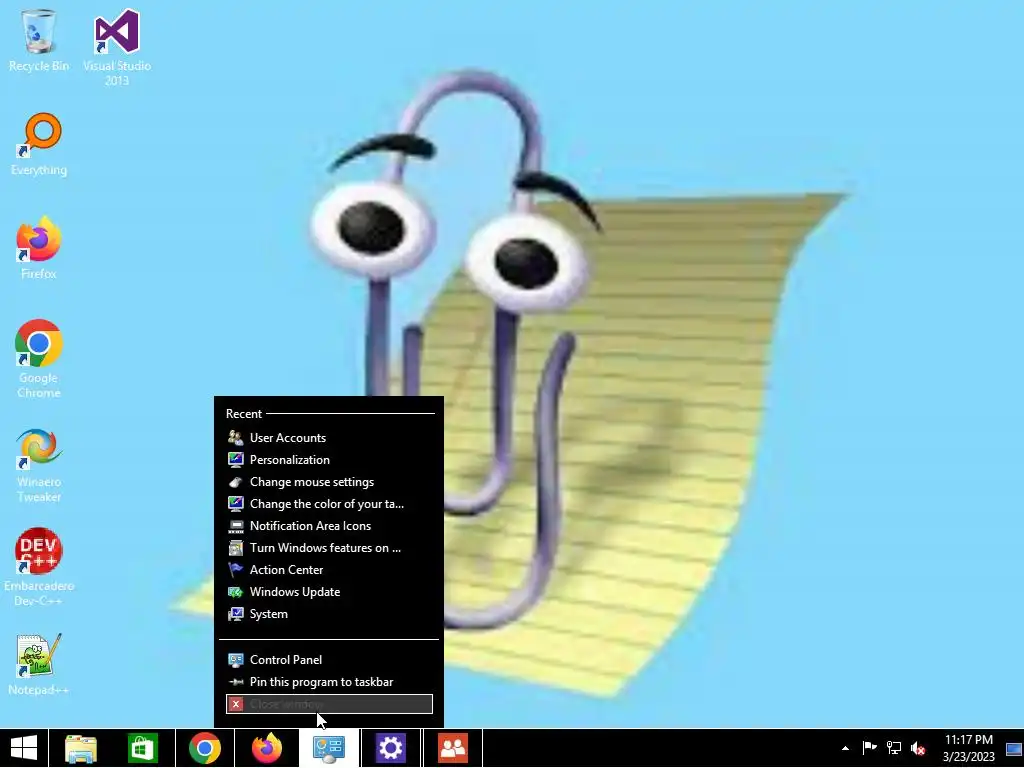Show hidden system tray icons
1024x768 pixels.
pyautogui.click(x=845, y=748)
